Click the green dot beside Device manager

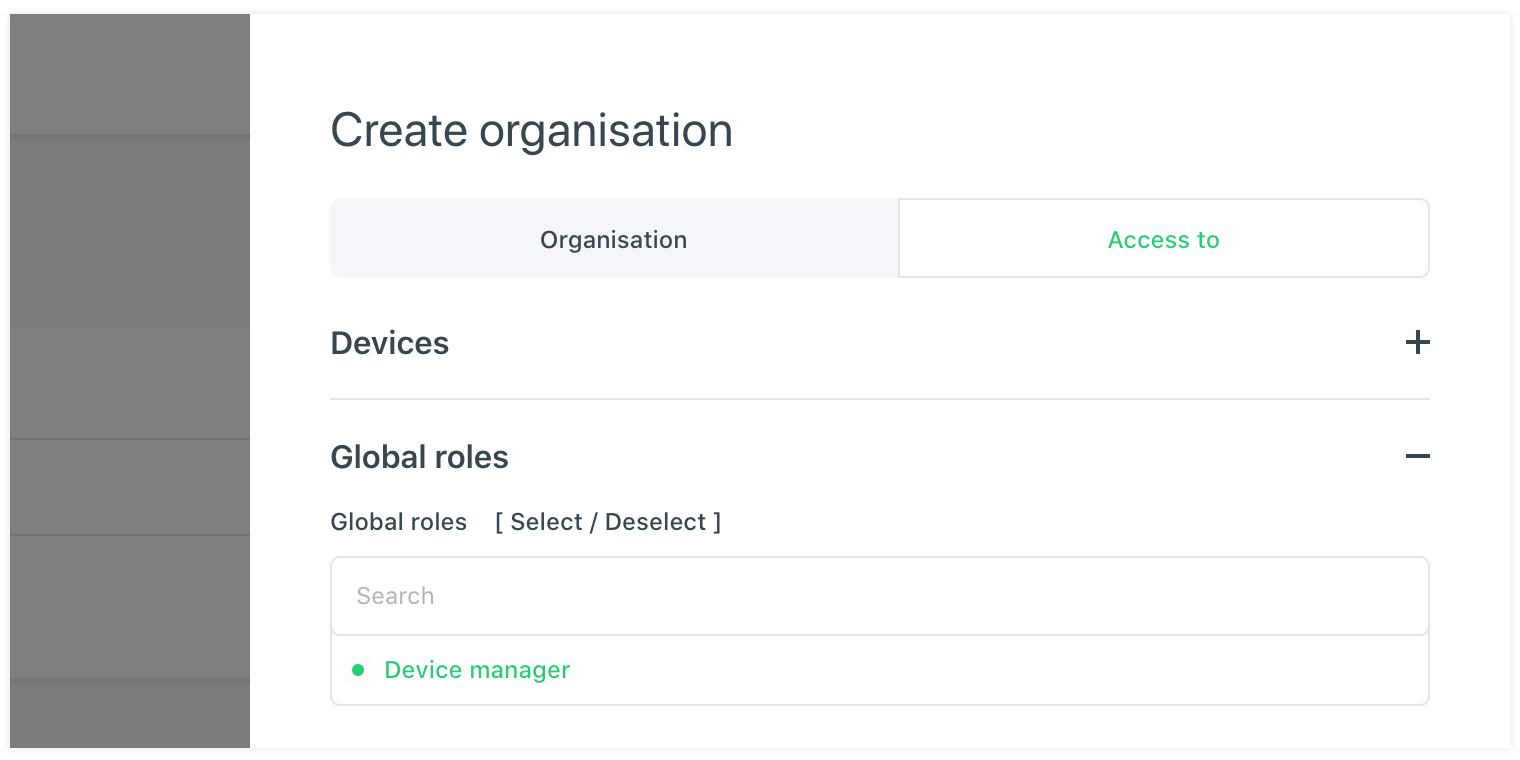click(358, 670)
